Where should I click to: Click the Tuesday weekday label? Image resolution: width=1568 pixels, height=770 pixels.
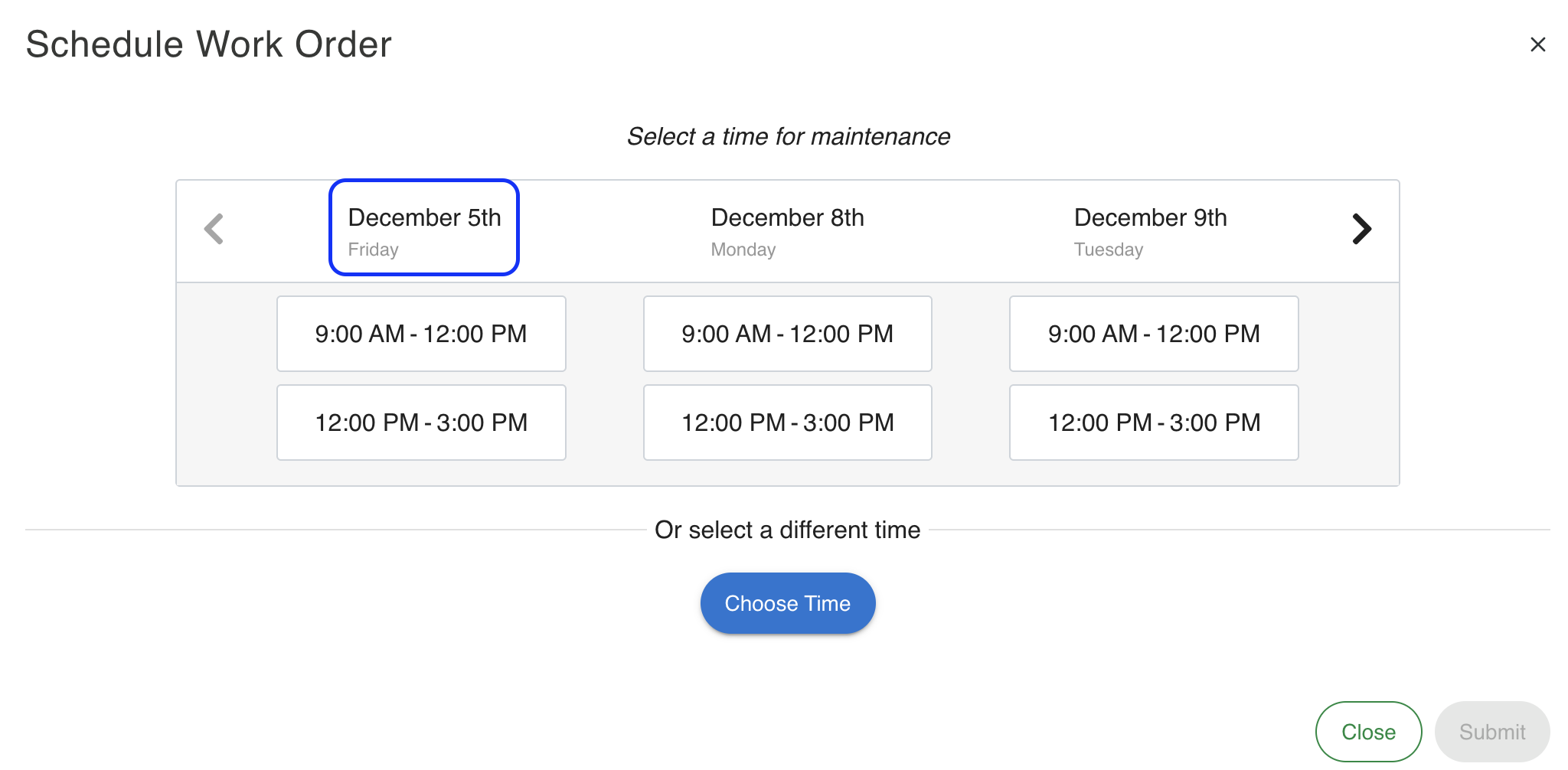click(1108, 250)
